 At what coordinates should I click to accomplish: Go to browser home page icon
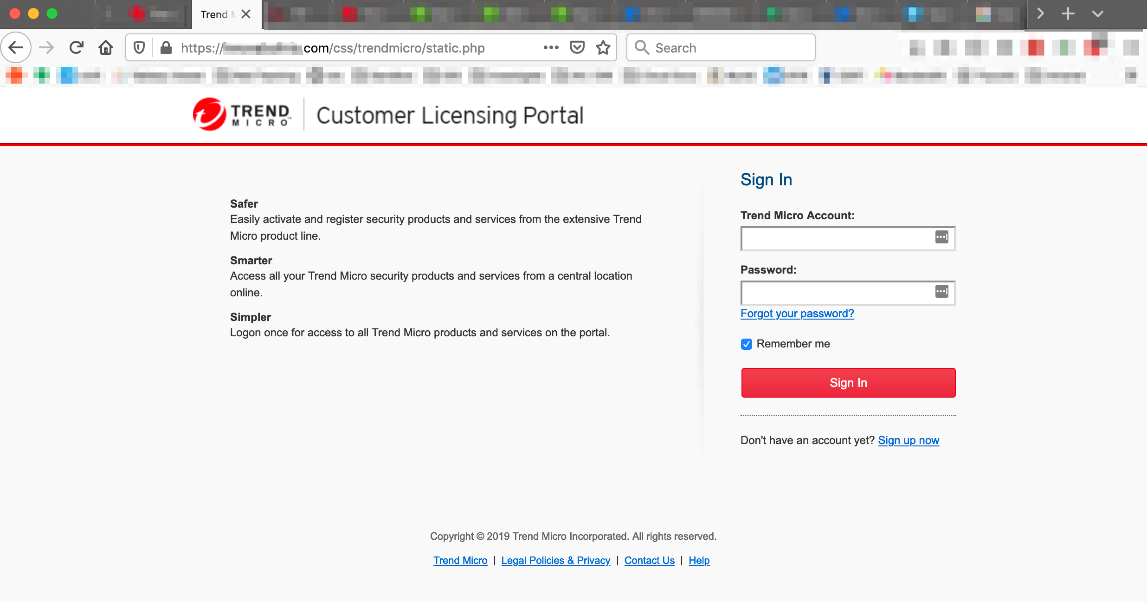tap(105, 48)
